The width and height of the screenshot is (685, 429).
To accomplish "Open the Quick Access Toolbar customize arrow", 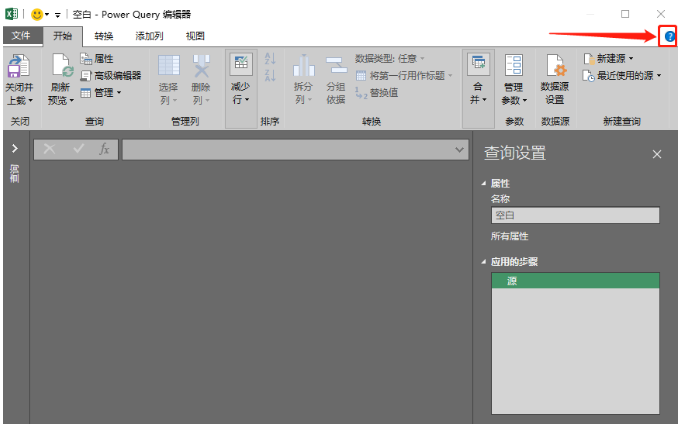I will click(x=58, y=15).
